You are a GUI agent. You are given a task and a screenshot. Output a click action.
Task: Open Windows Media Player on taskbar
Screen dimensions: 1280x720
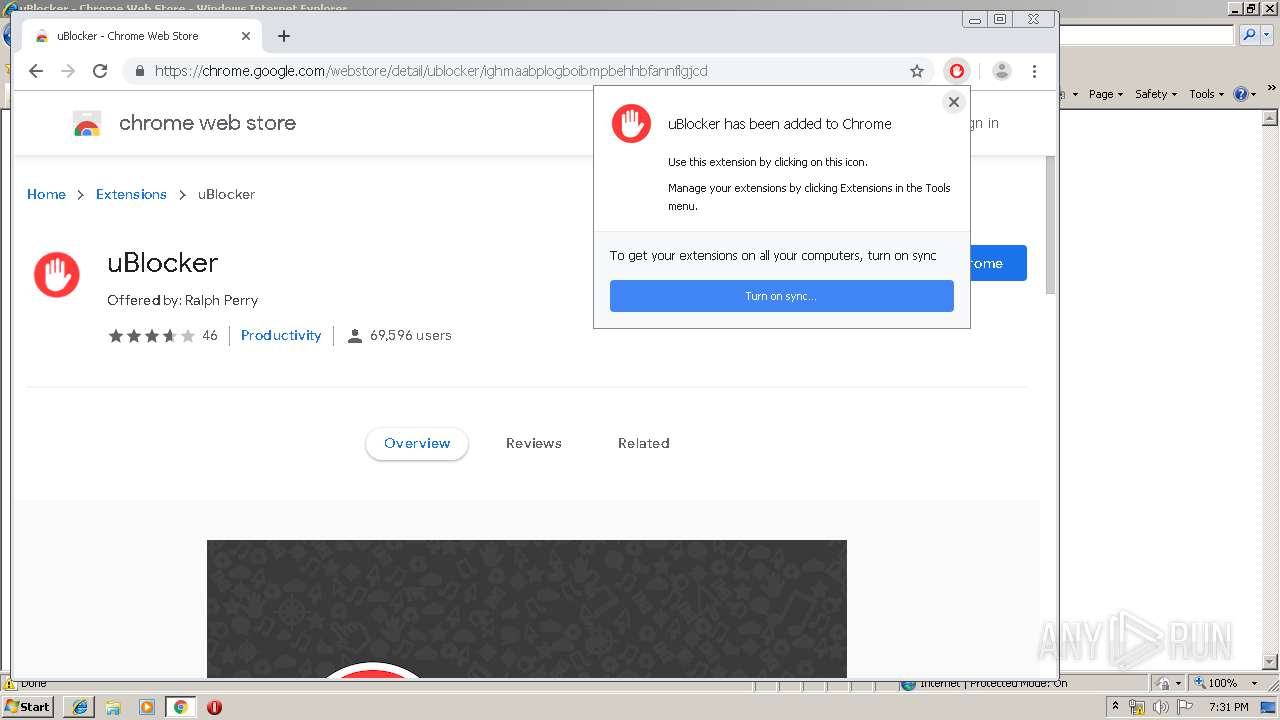(147, 707)
